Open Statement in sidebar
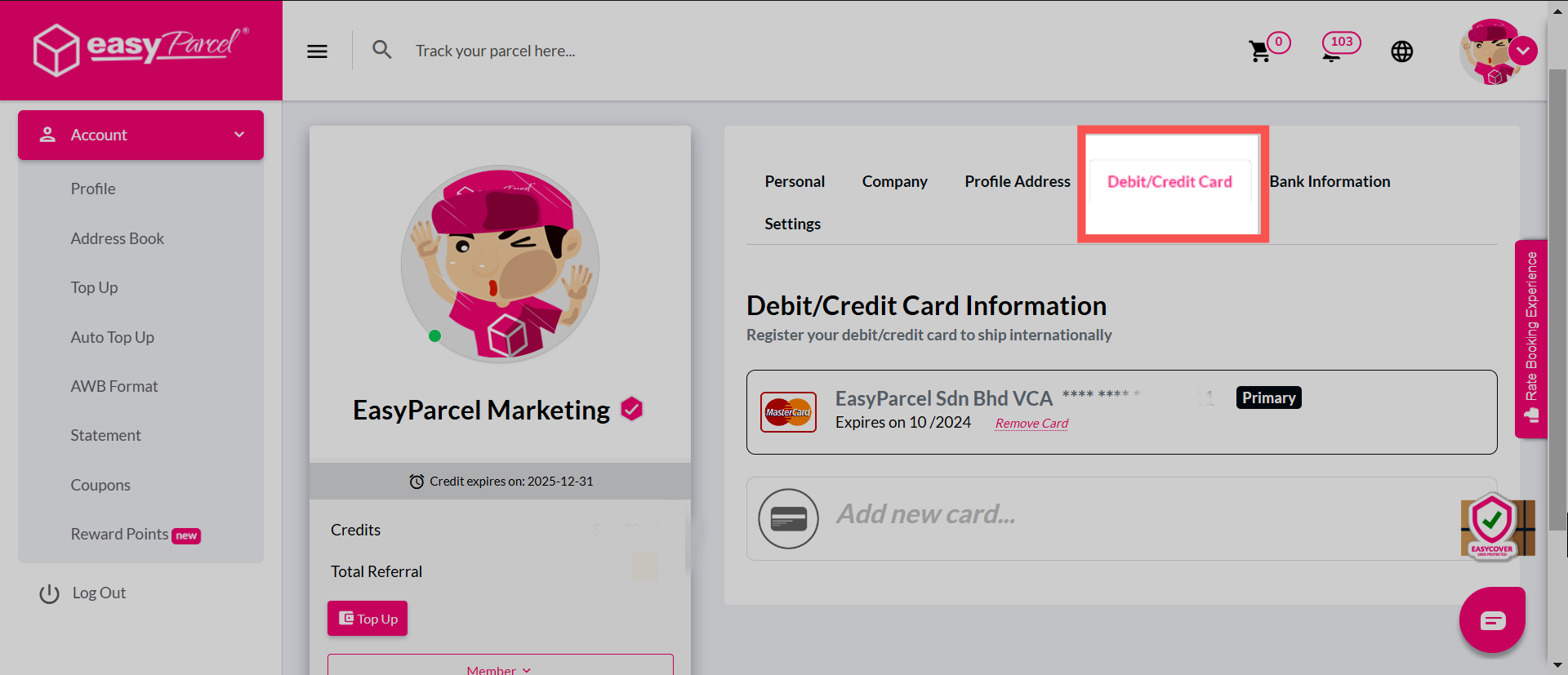1568x675 pixels. click(105, 435)
